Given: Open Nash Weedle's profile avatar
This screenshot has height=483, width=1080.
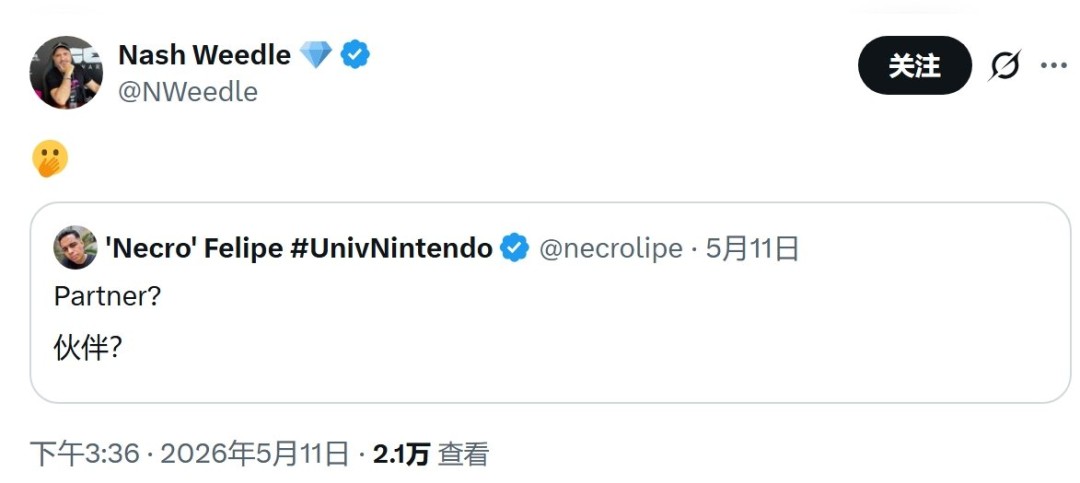Looking at the screenshot, I should pyautogui.click(x=66, y=72).
